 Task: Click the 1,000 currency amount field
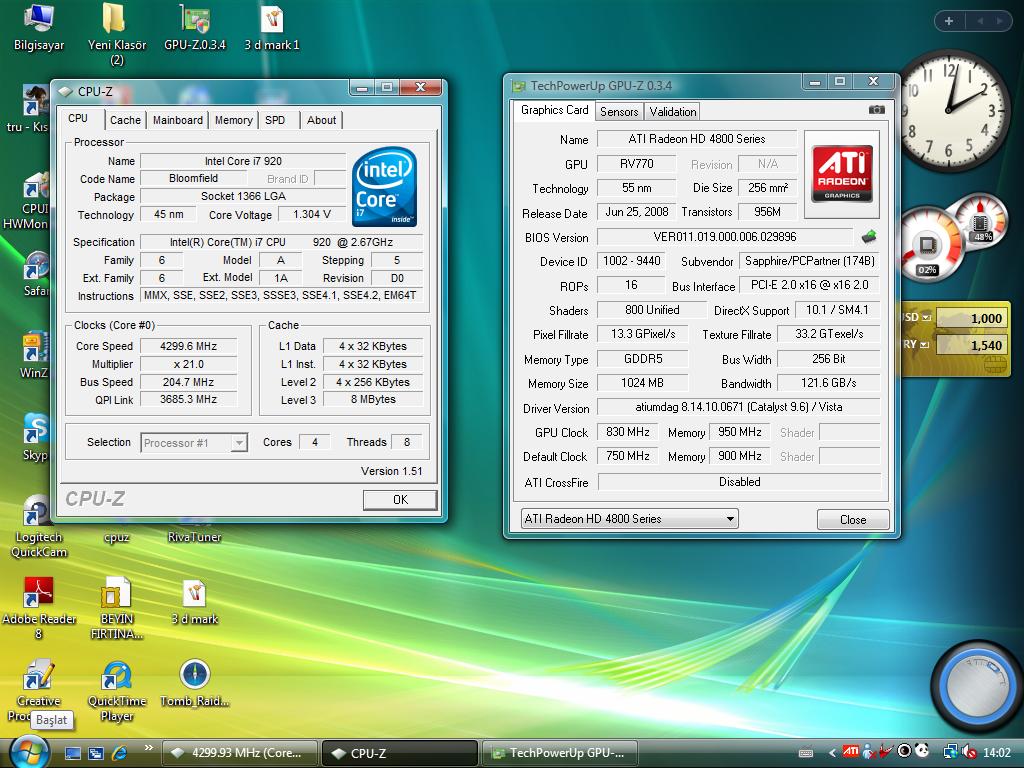coord(970,318)
